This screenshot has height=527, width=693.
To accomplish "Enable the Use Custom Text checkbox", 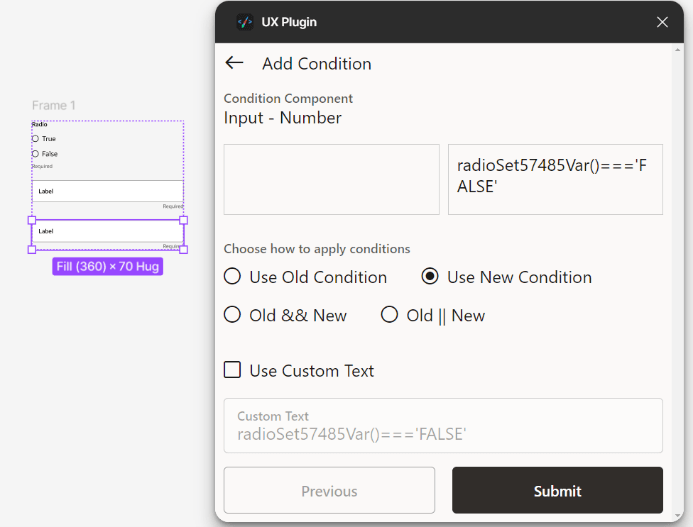I will click(x=233, y=370).
